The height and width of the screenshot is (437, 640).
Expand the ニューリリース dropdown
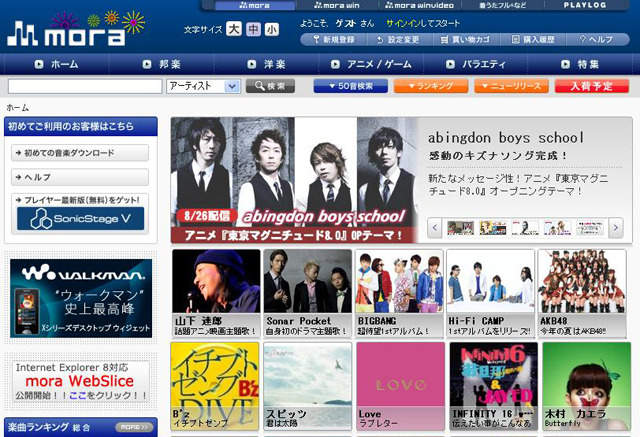point(511,86)
